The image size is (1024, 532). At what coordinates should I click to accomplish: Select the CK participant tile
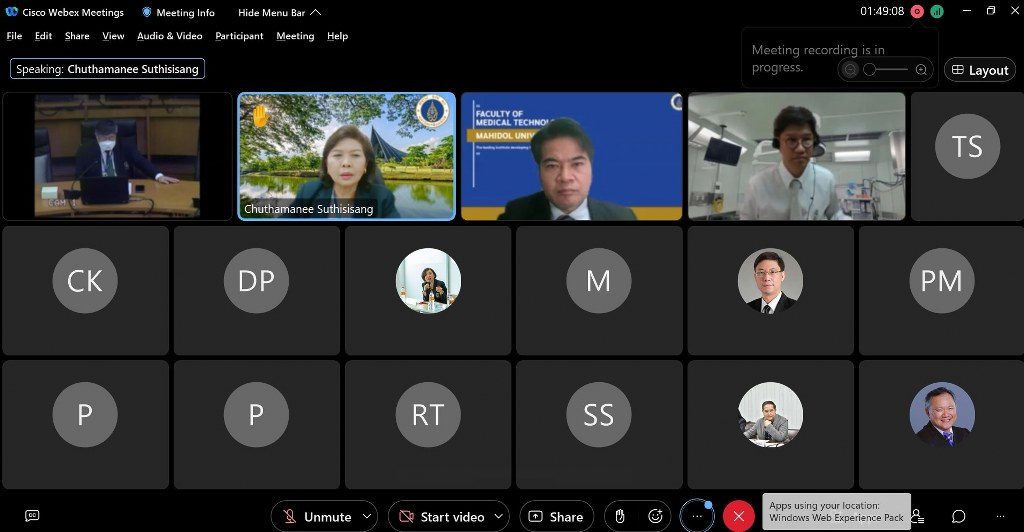click(x=86, y=290)
